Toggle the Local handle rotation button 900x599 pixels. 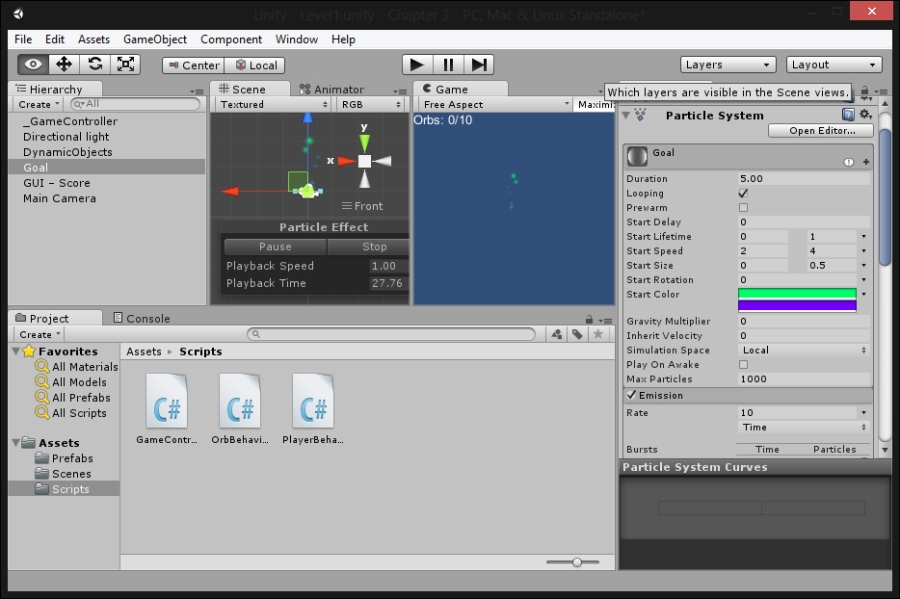tap(255, 65)
